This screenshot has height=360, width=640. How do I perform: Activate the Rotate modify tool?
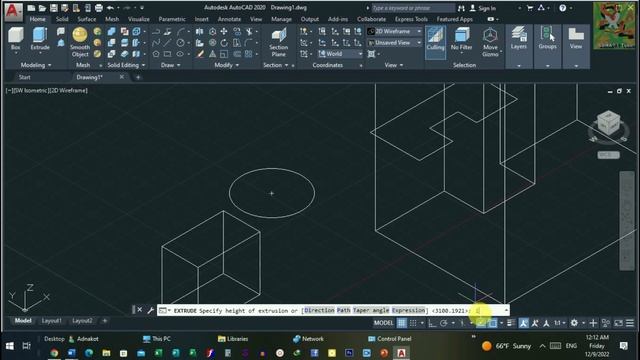pyautogui.click(x=224, y=43)
